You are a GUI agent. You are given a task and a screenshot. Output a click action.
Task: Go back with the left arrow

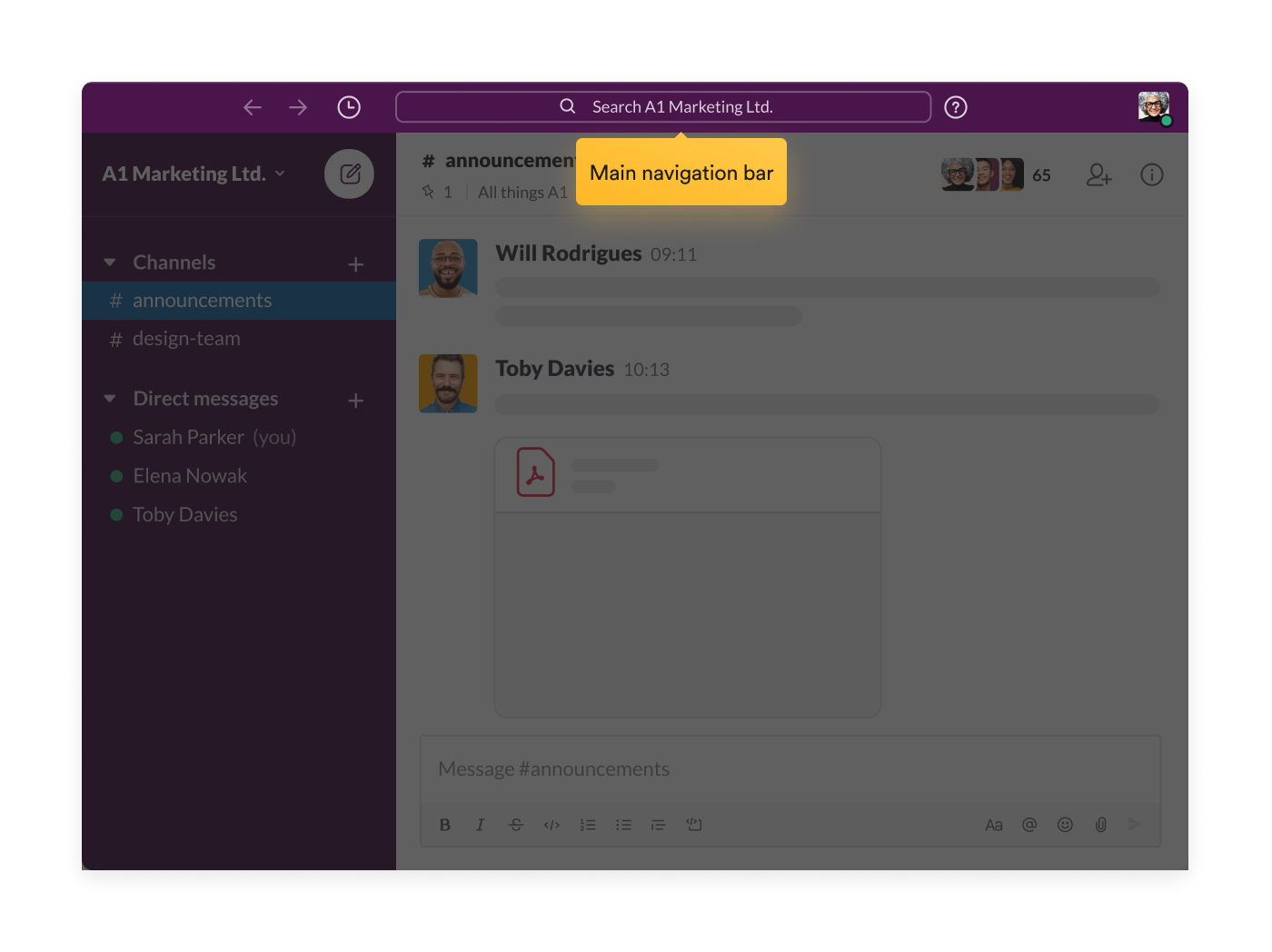[x=253, y=107]
